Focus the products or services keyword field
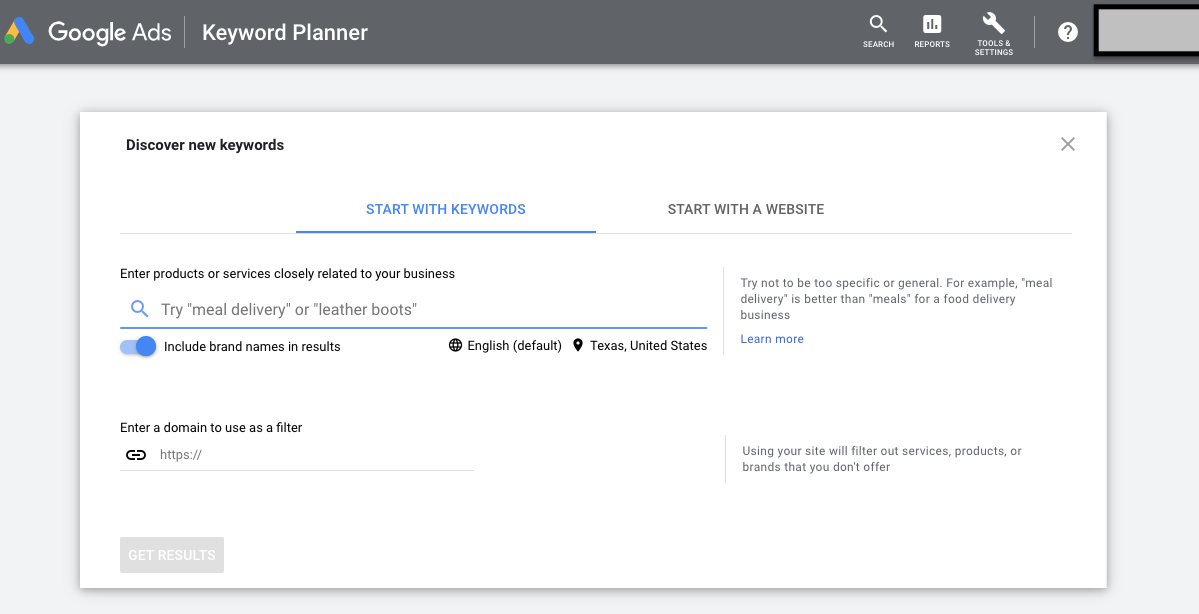 pos(430,310)
